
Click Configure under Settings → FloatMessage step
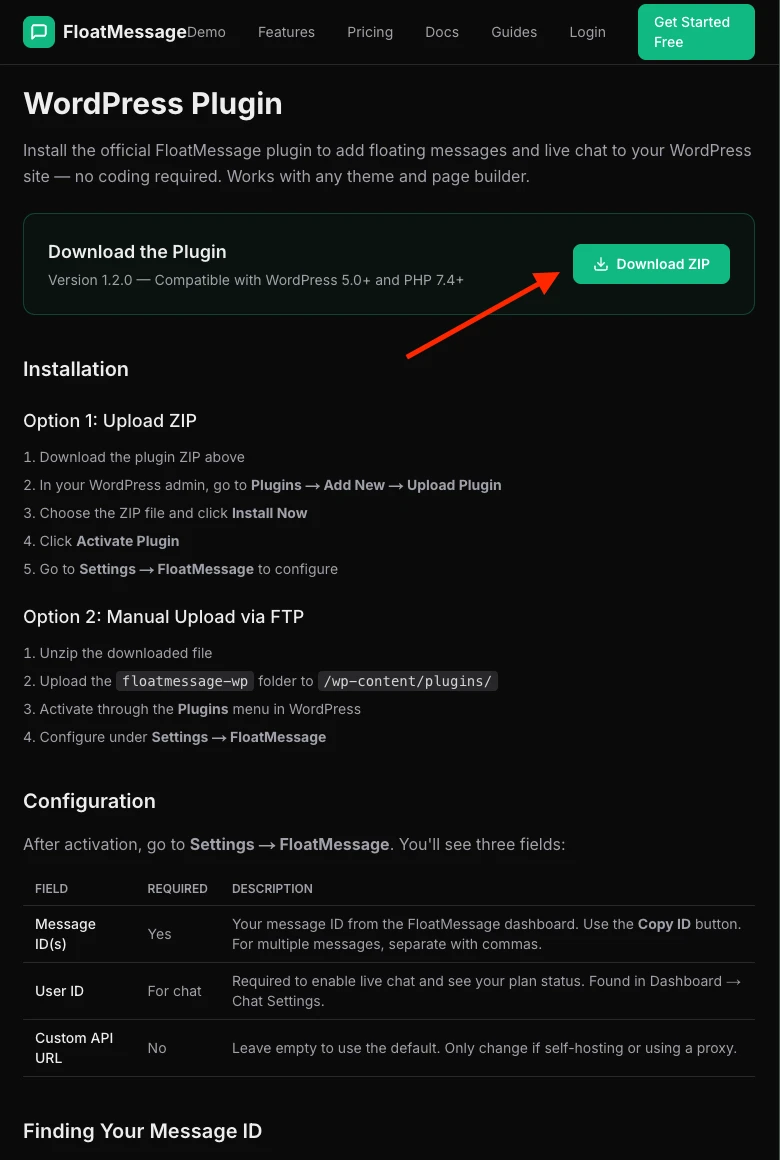[175, 738]
